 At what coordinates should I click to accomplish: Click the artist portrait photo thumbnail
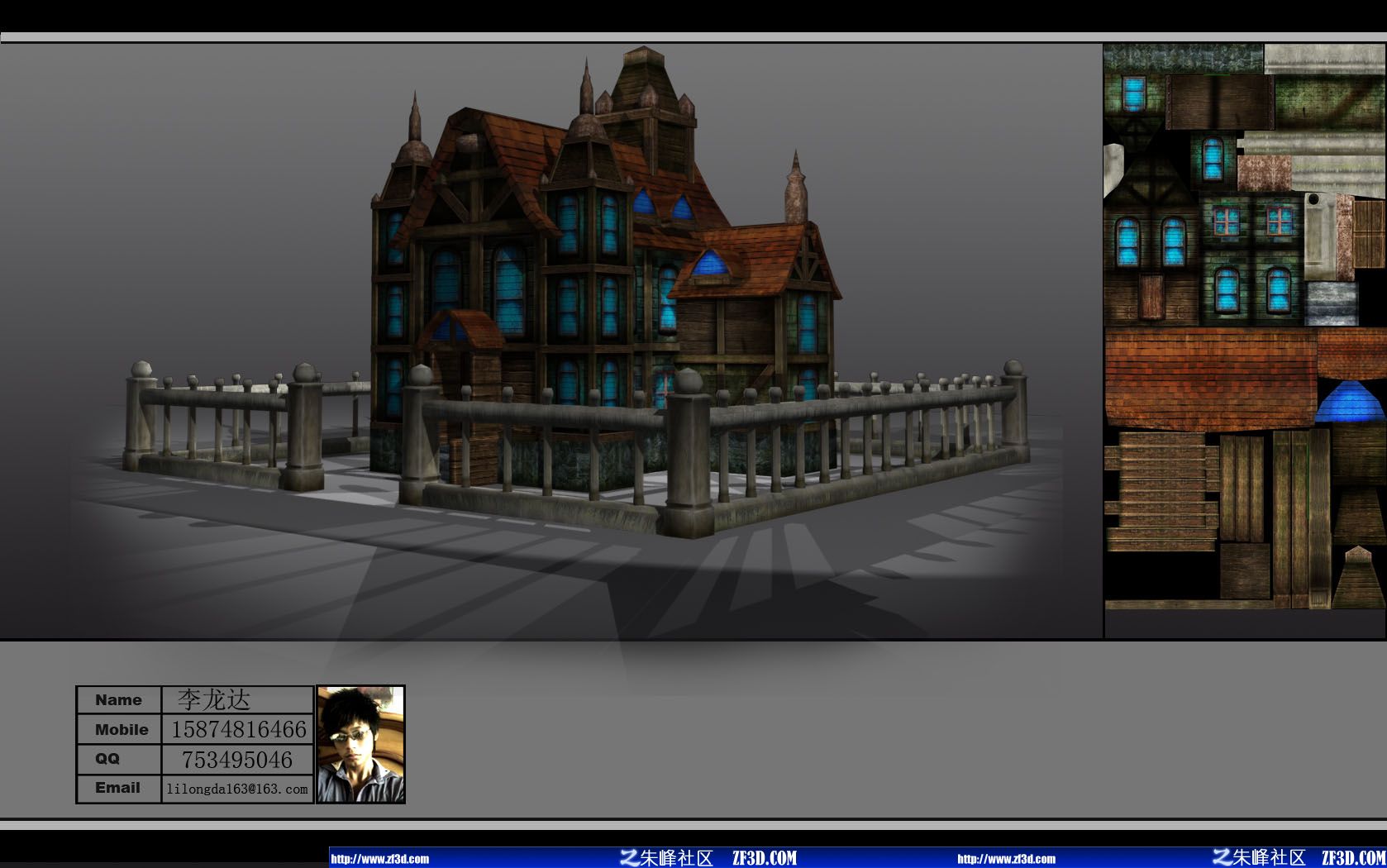point(360,744)
